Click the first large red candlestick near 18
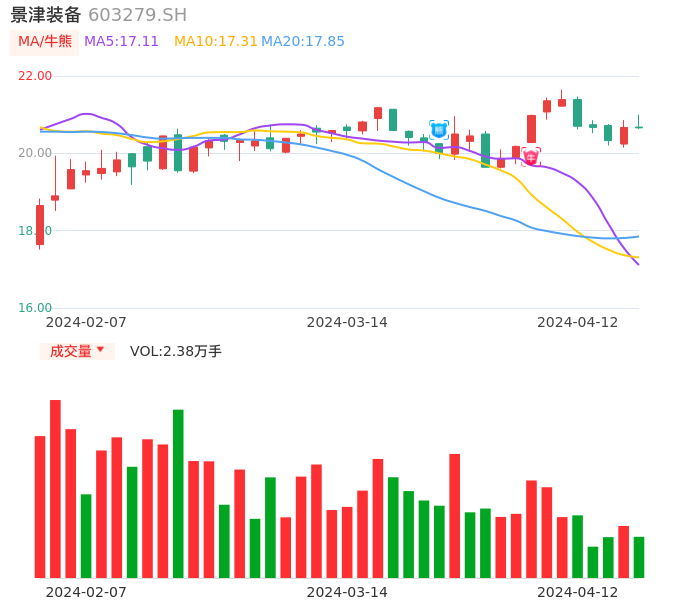The height and width of the screenshot is (606, 686). [x=40, y=225]
